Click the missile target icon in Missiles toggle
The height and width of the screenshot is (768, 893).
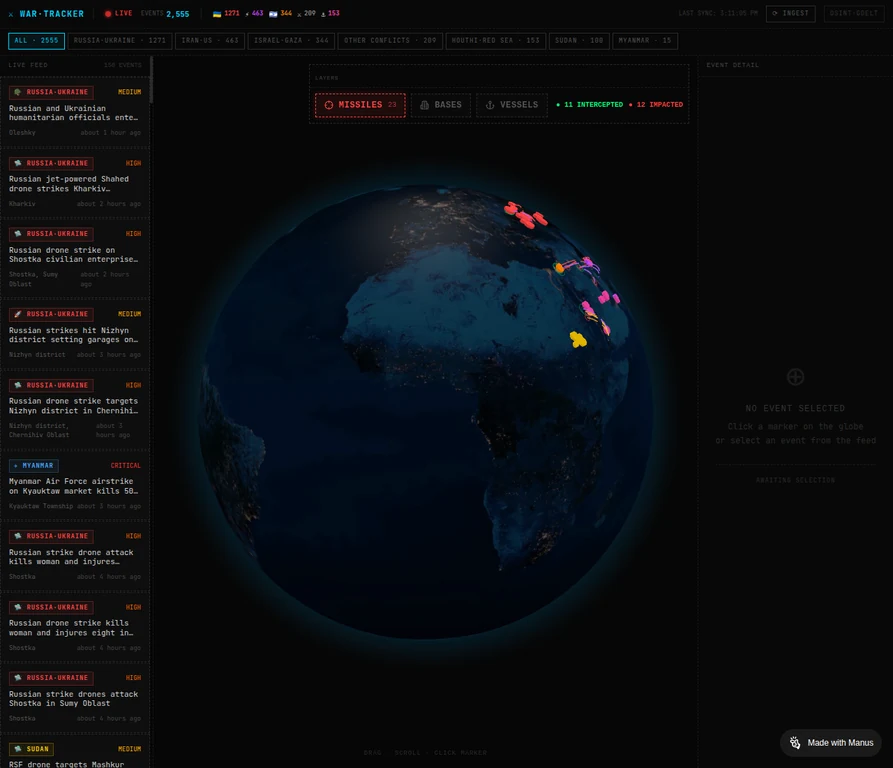click(329, 105)
